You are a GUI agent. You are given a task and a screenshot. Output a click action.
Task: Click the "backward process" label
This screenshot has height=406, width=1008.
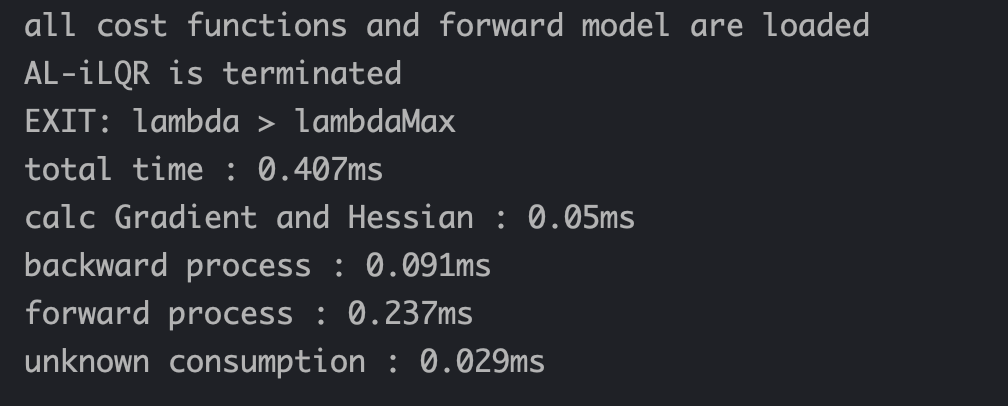click(x=167, y=266)
